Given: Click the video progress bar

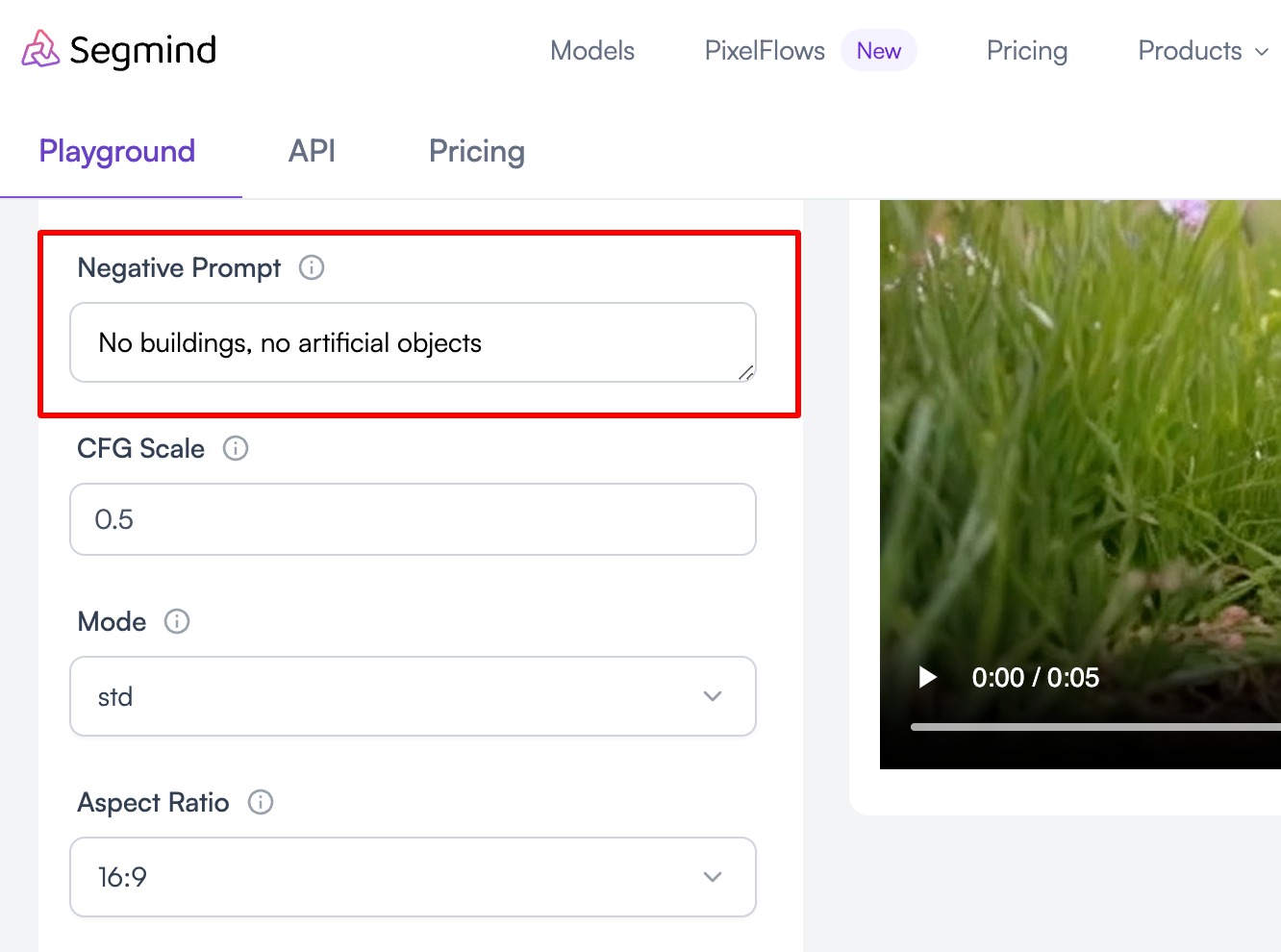Looking at the screenshot, I should (1095, 727).
